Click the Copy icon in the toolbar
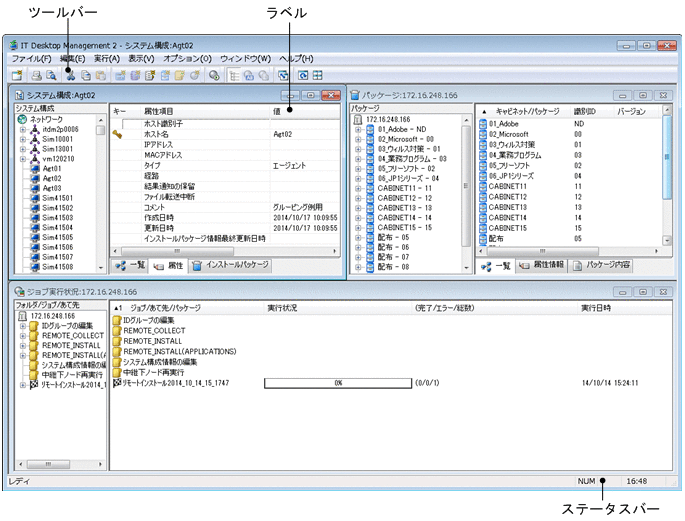 [x=86, y=76]
